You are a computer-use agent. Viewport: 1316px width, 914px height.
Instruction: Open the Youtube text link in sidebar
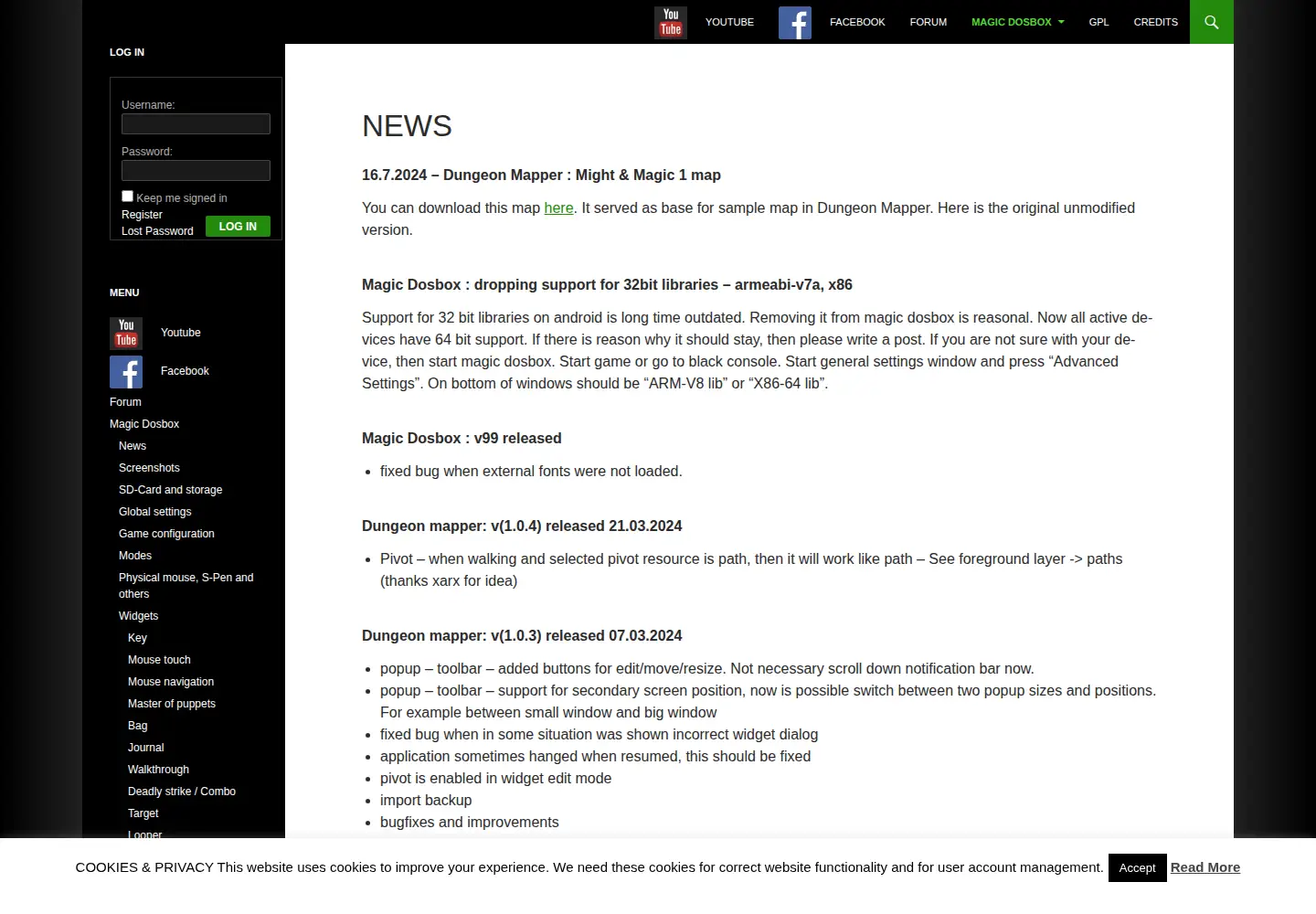(181, 333)
